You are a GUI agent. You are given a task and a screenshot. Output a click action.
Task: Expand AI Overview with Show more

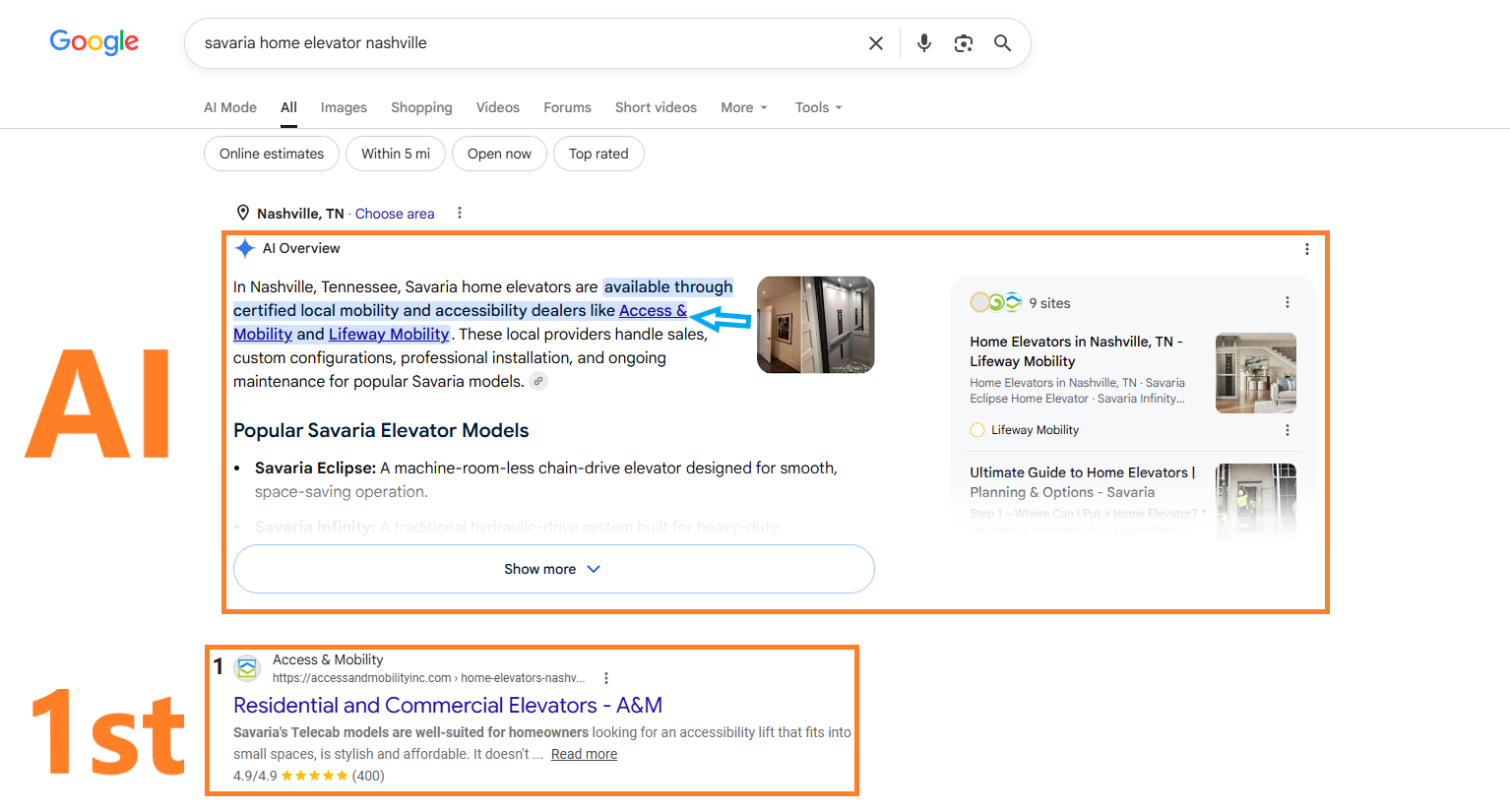(554, 569)
